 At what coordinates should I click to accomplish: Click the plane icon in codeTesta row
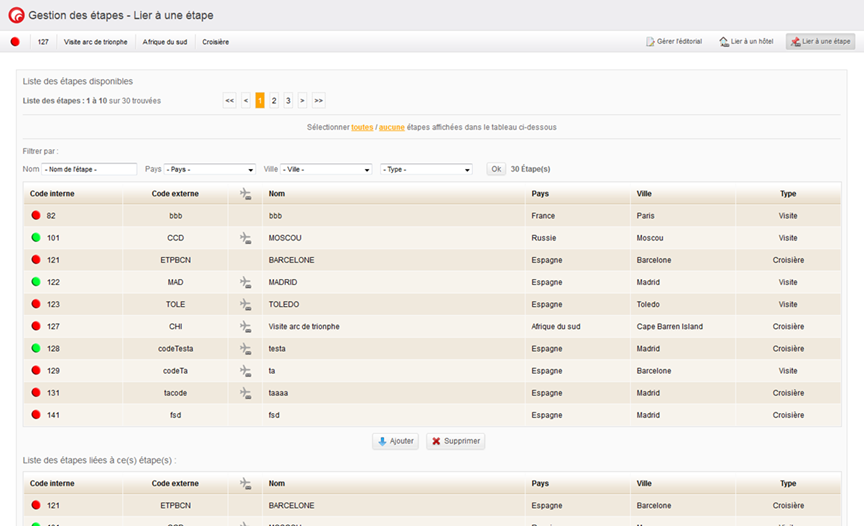(245, 348)
